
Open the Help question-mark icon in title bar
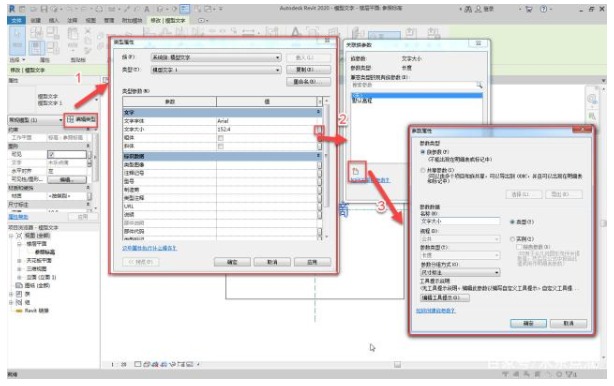pos(544,9)
